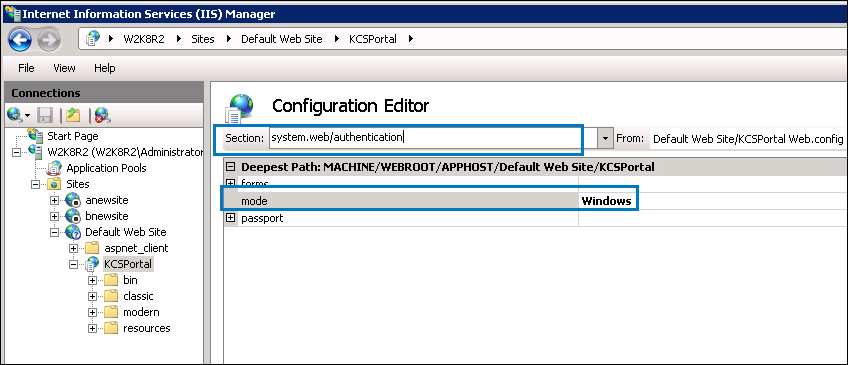Select the bnewsite tree label
The height and width of the screenshot is (365, 848).
(107, 216)
